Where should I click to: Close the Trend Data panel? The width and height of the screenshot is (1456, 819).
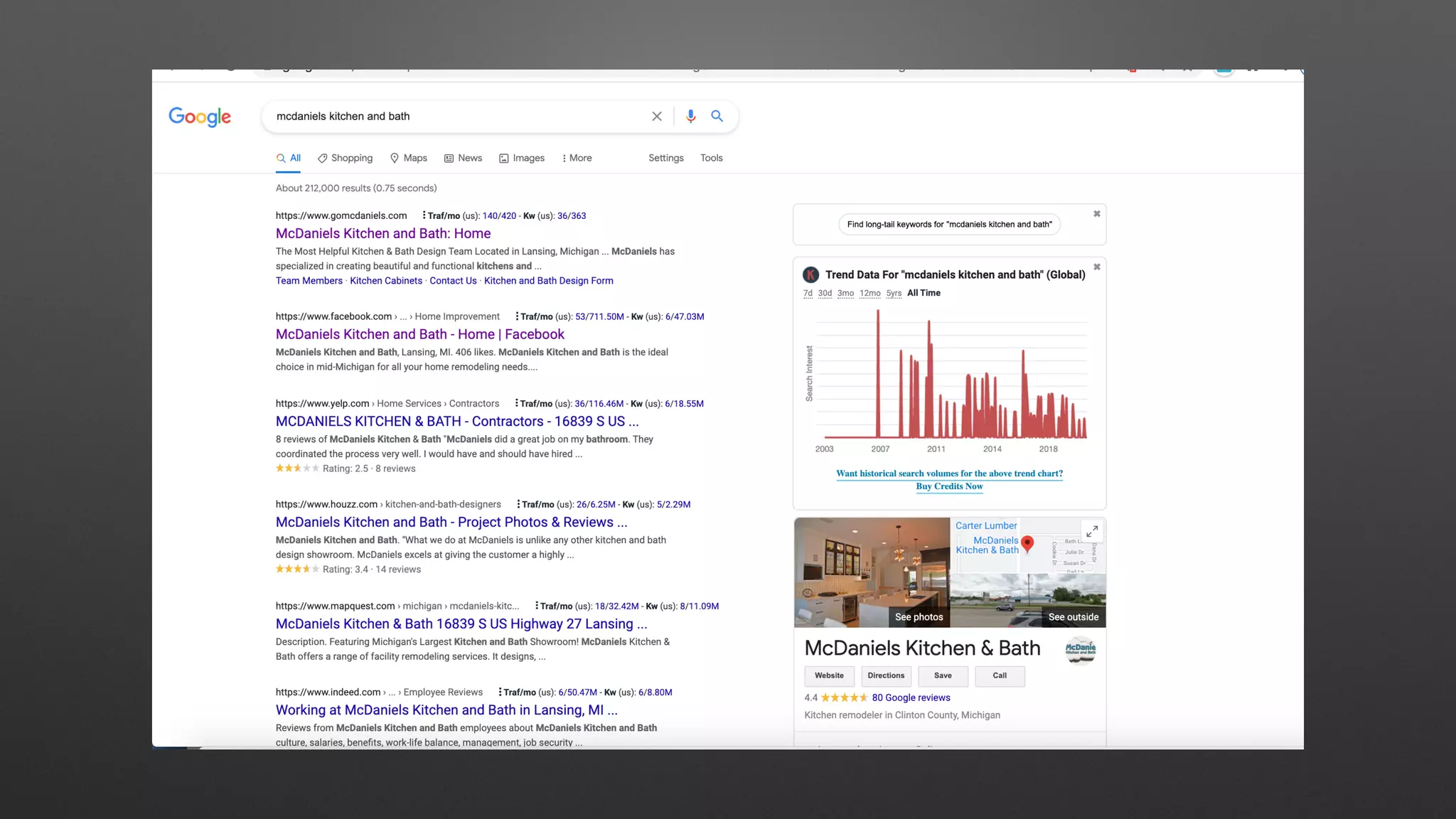pyautogui.click(x=1097, y=267)
